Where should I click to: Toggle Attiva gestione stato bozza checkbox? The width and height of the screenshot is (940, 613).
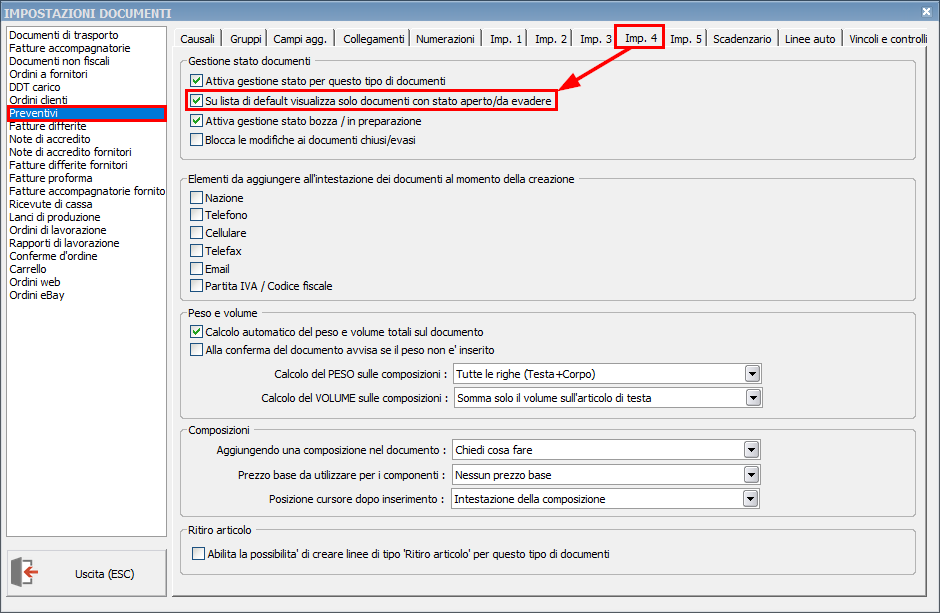click(196, 120)
